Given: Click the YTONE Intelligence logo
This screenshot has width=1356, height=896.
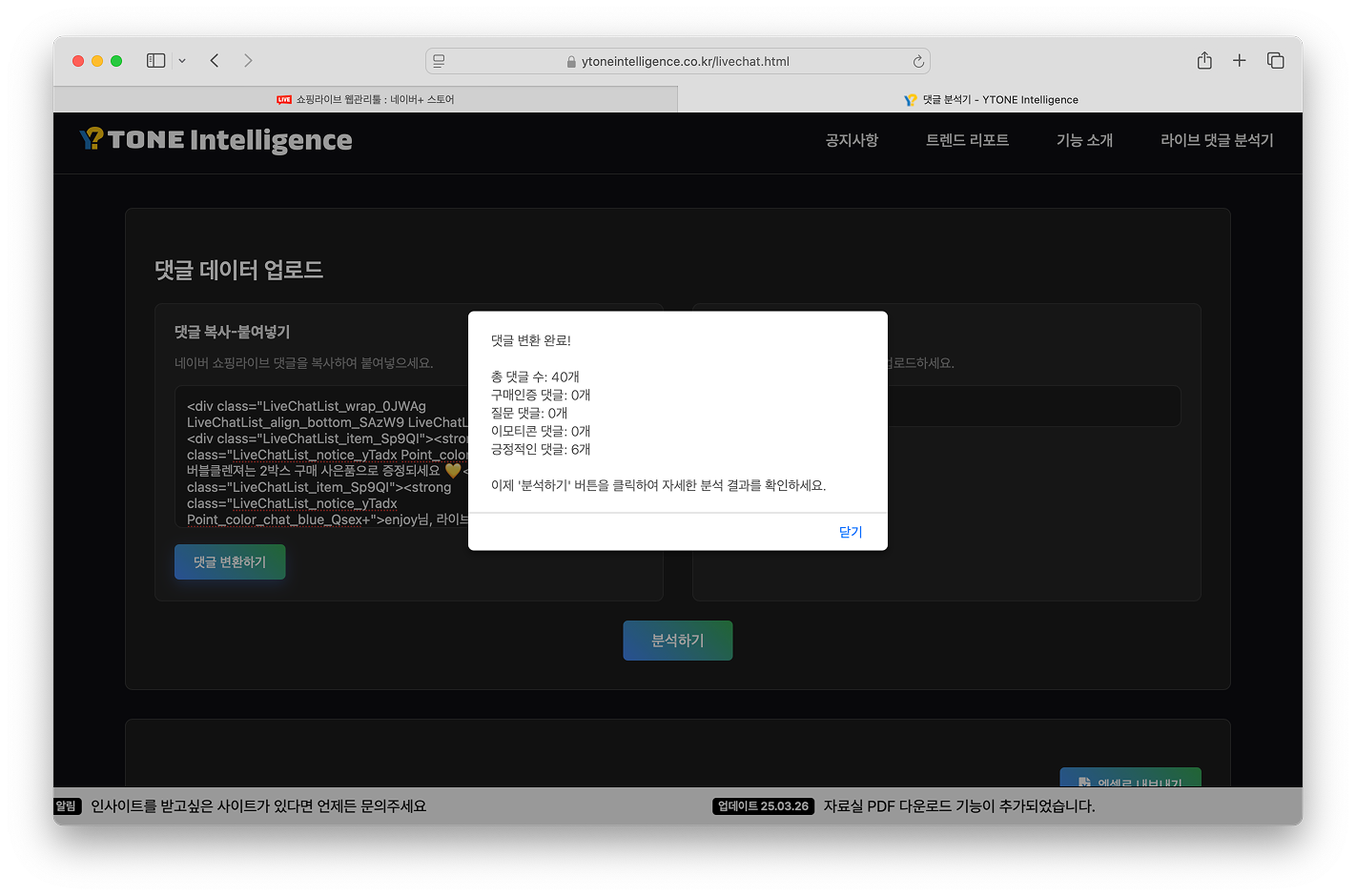Looking at the screenshot, I should click(x=216, y=140).
